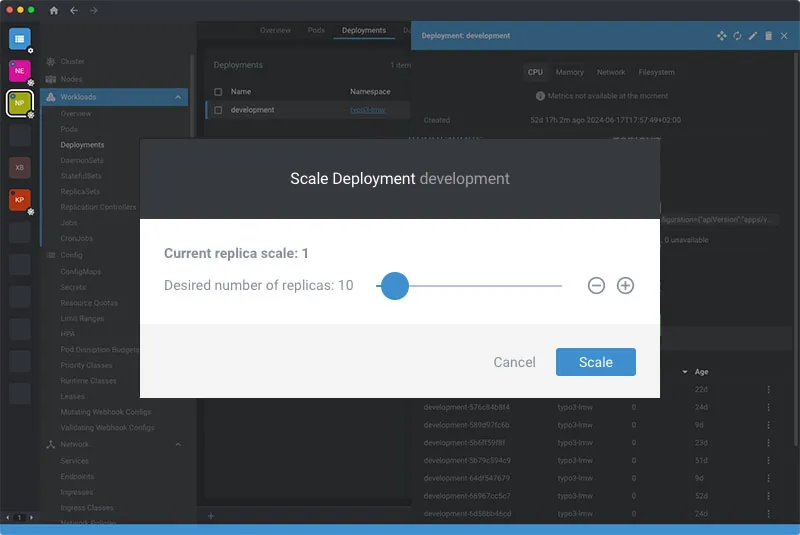Toggle the Age column sort arrow
The image size is (800, 535).
tap(685, 372)
